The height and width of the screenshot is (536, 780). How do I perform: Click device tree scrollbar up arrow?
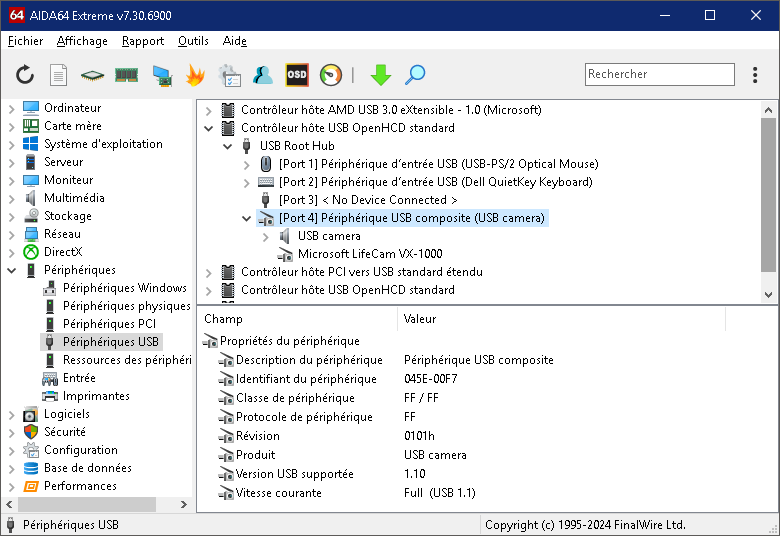(x=768, y=110)
